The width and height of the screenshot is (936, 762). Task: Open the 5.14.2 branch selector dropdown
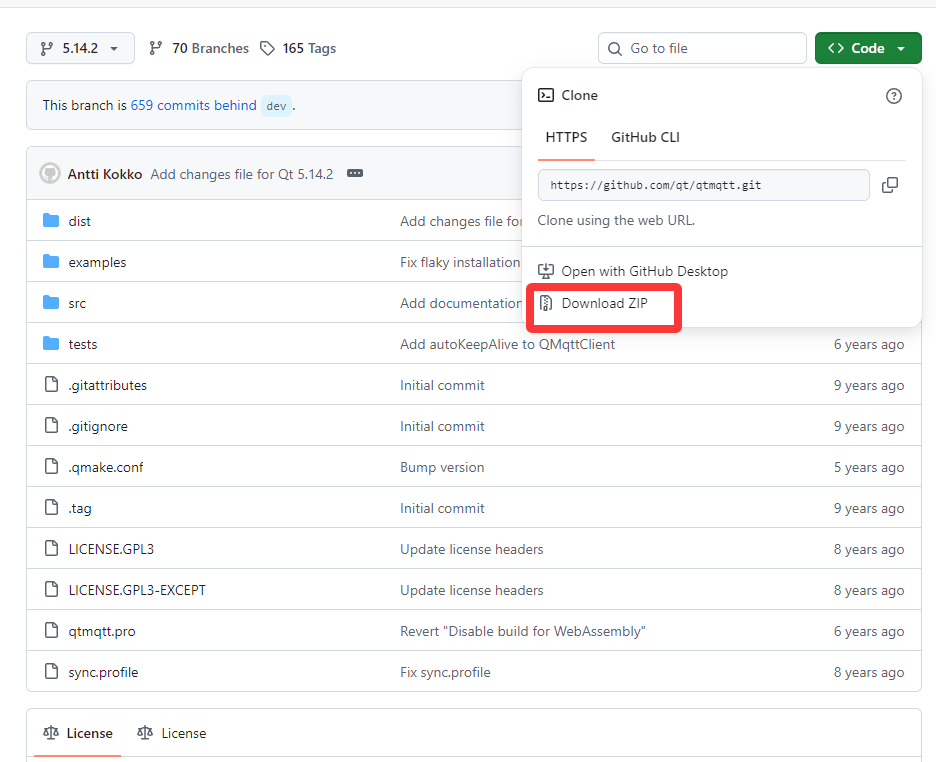point(80,48)
